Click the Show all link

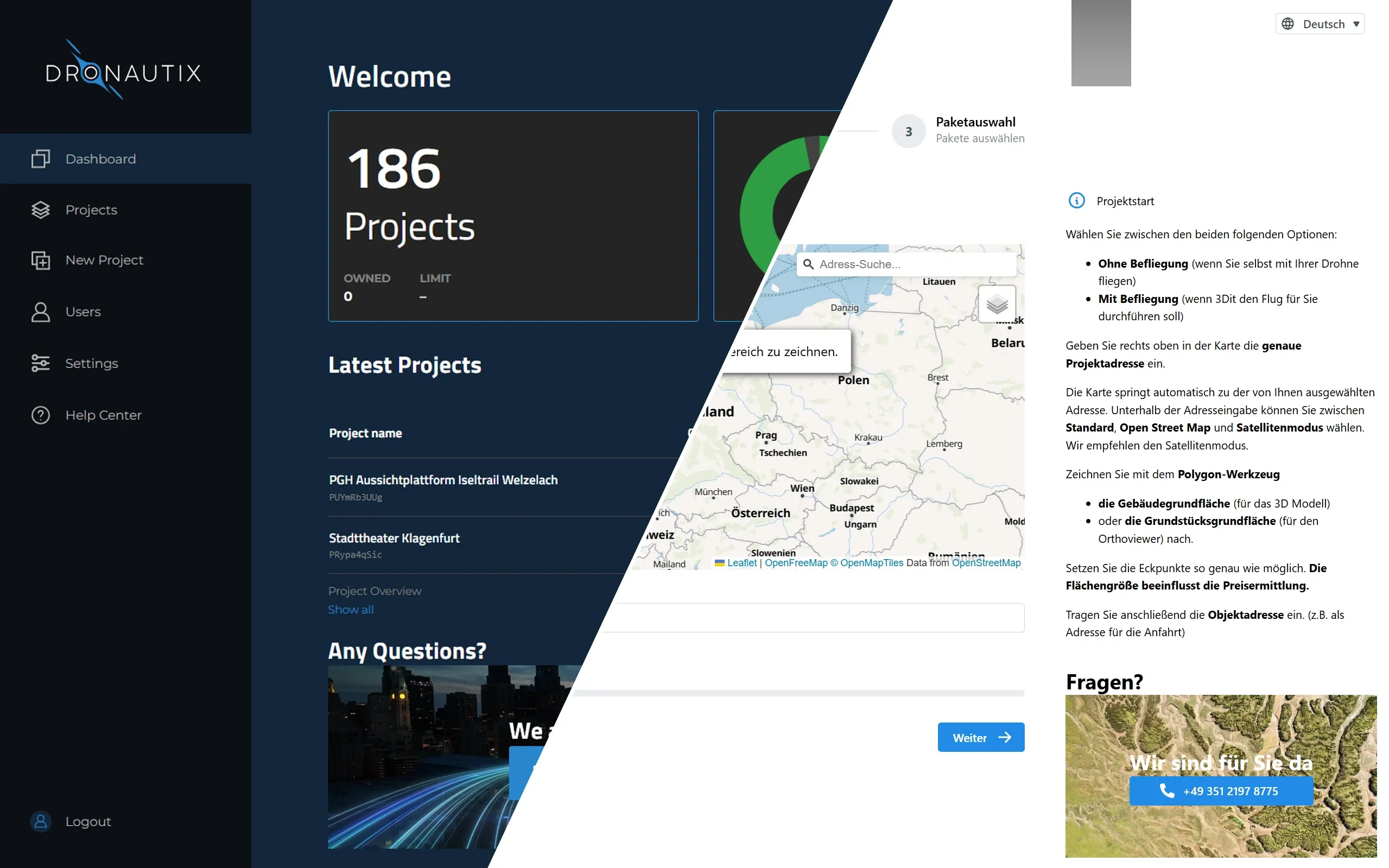350,610
